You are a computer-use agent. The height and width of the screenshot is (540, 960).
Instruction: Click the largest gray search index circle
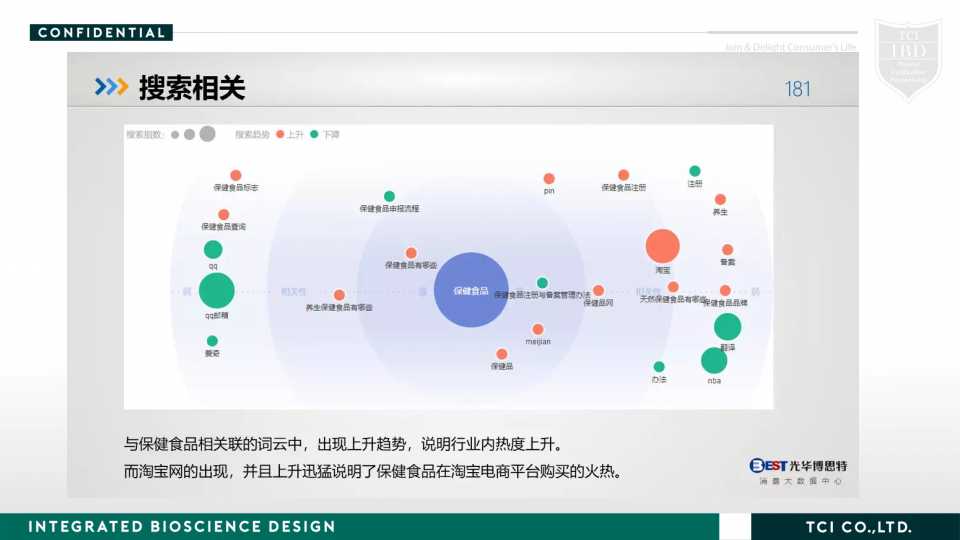(207, 134)
